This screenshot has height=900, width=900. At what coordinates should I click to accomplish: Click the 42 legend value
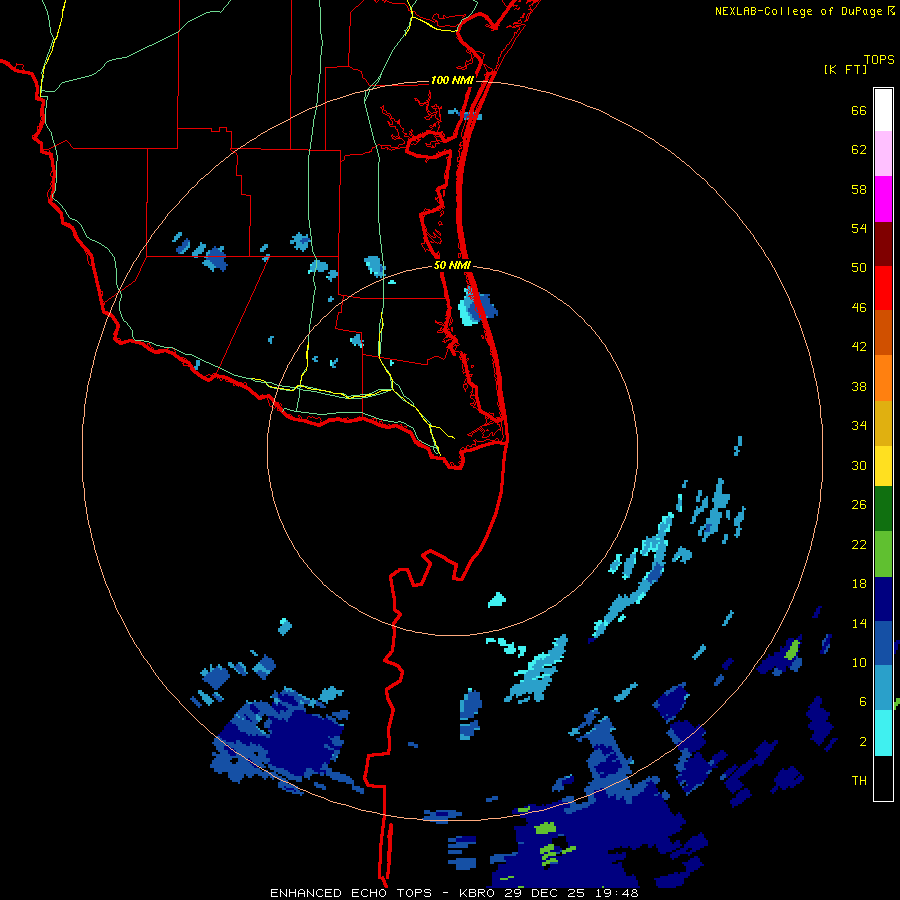[x=859, y=347]
